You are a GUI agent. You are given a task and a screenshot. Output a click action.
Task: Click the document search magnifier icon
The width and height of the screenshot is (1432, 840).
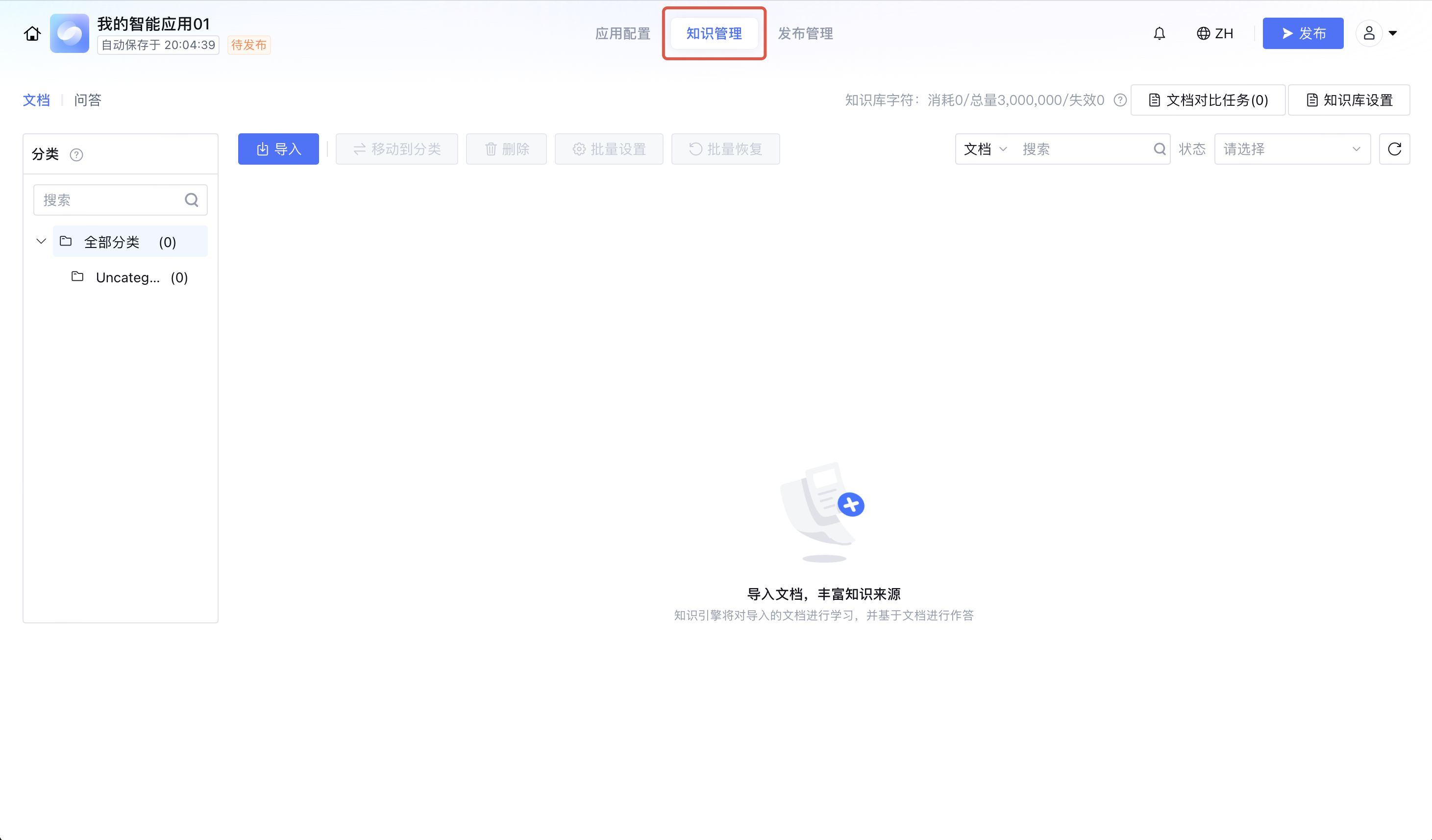tap(1159, 149)
